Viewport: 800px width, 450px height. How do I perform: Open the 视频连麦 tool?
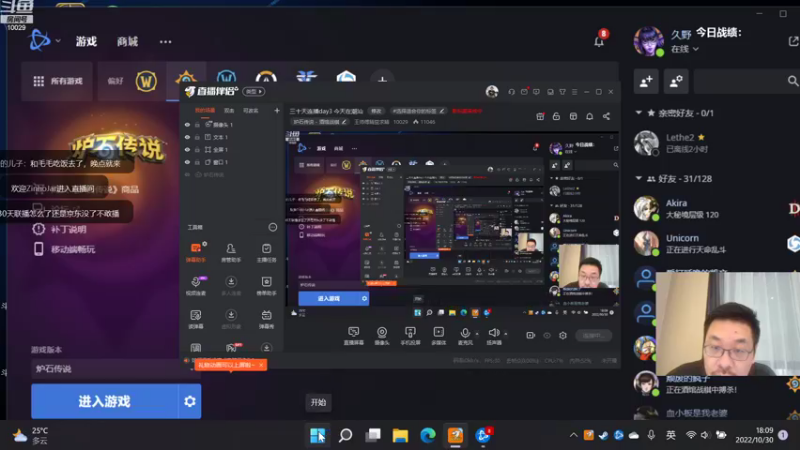click(x=196, y=286)
